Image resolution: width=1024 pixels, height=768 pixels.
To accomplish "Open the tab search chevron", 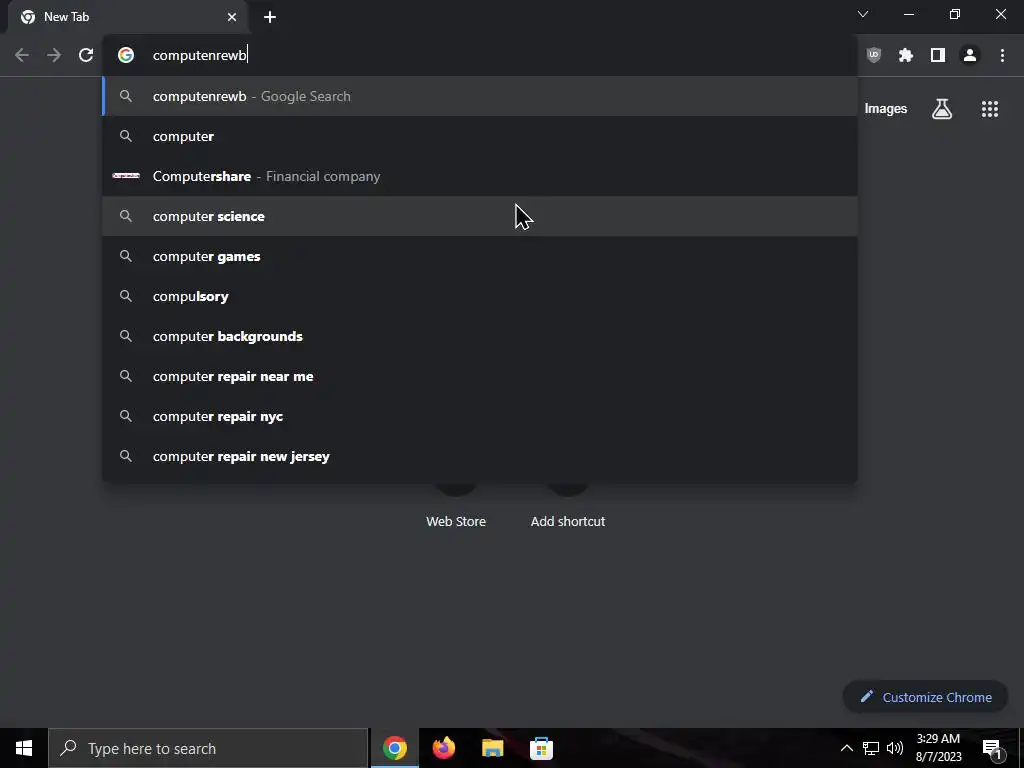I will tap(863, 14).
